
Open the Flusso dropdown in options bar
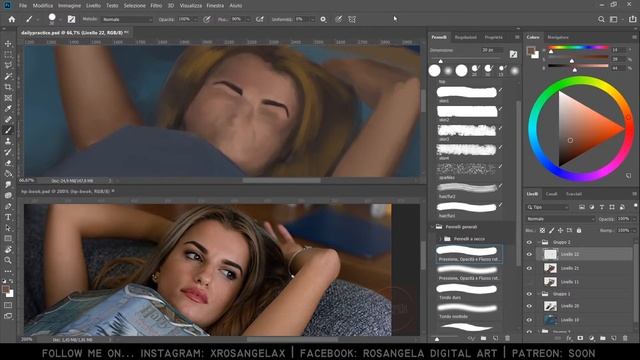pos(248,19)
